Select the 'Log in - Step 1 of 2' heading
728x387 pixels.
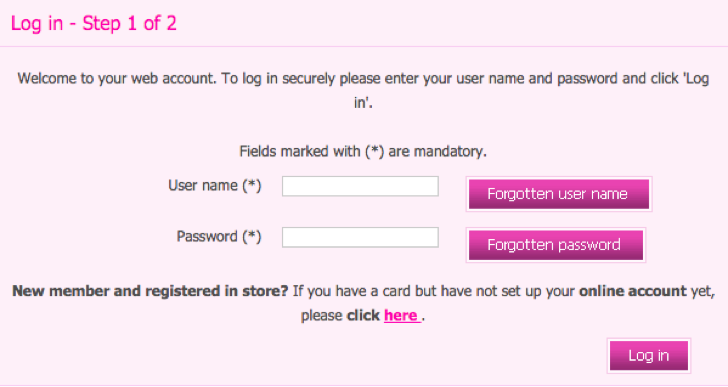(x=94, y=23)
